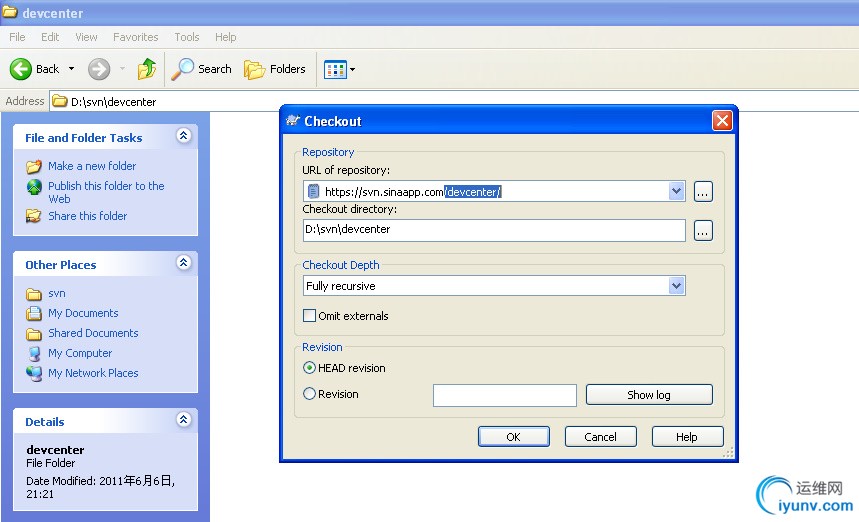Open the Checkout Depth dropdown
The width and height of the screenshot is (859, 522).
(494, 285)
